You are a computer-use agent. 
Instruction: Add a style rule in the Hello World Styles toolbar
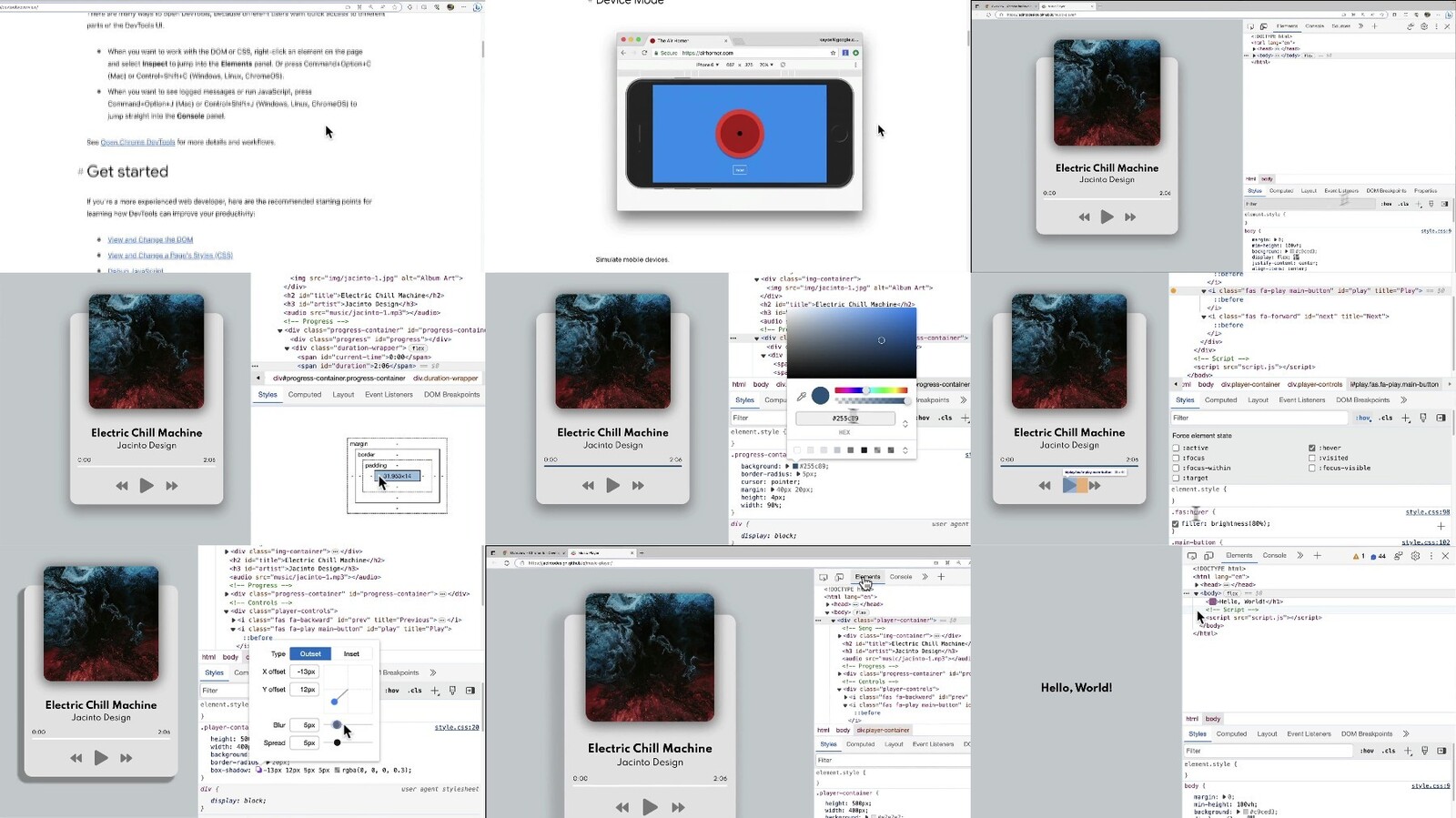click(1408, 751)
